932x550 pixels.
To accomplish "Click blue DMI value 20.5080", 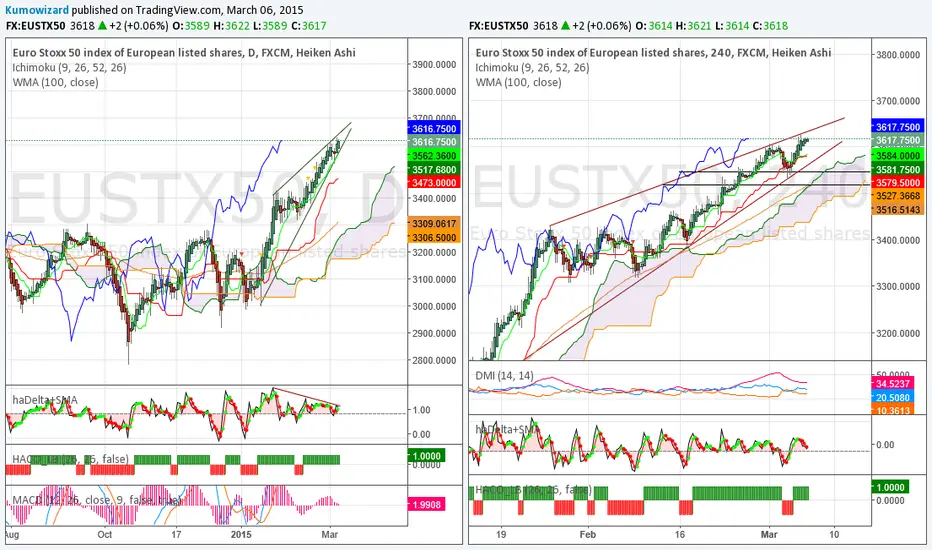I will (893, 397).
